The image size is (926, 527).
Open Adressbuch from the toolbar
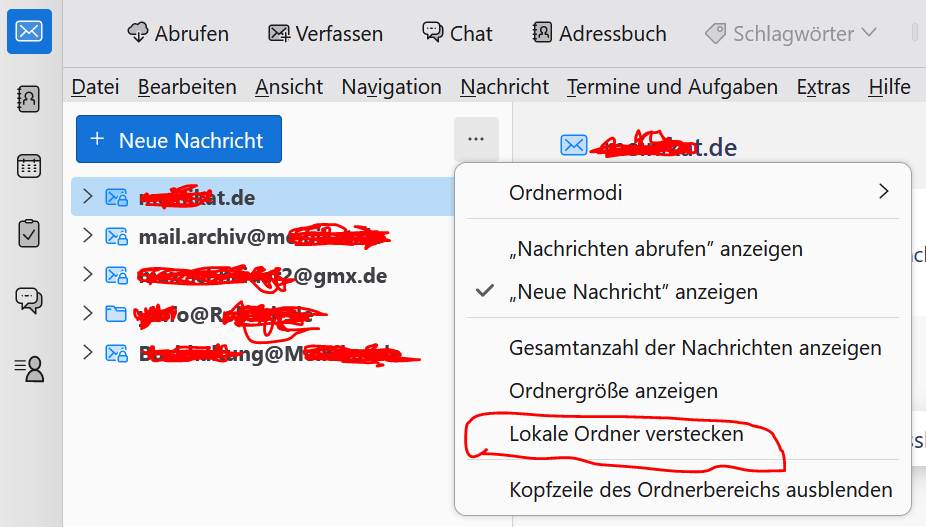(599, 33)
